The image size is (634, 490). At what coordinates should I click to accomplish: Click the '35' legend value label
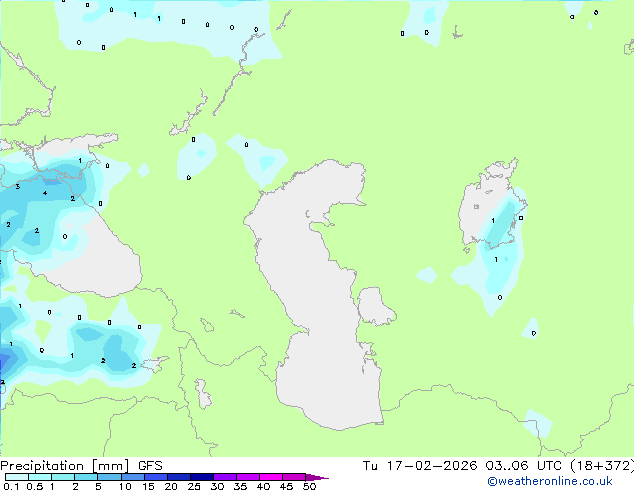[x=240, y=486]
